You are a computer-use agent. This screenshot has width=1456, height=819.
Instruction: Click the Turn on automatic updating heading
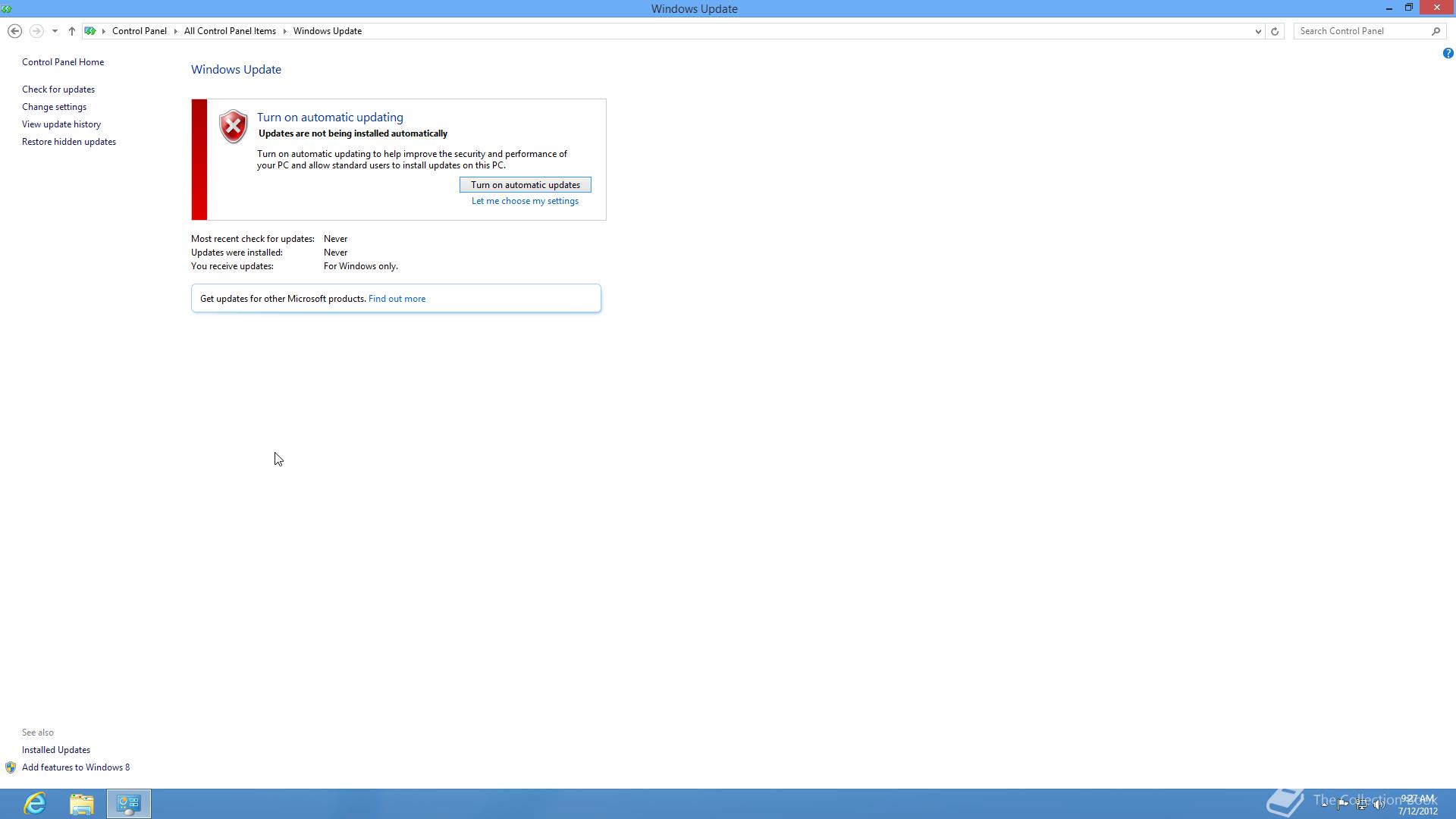point(330,118)
